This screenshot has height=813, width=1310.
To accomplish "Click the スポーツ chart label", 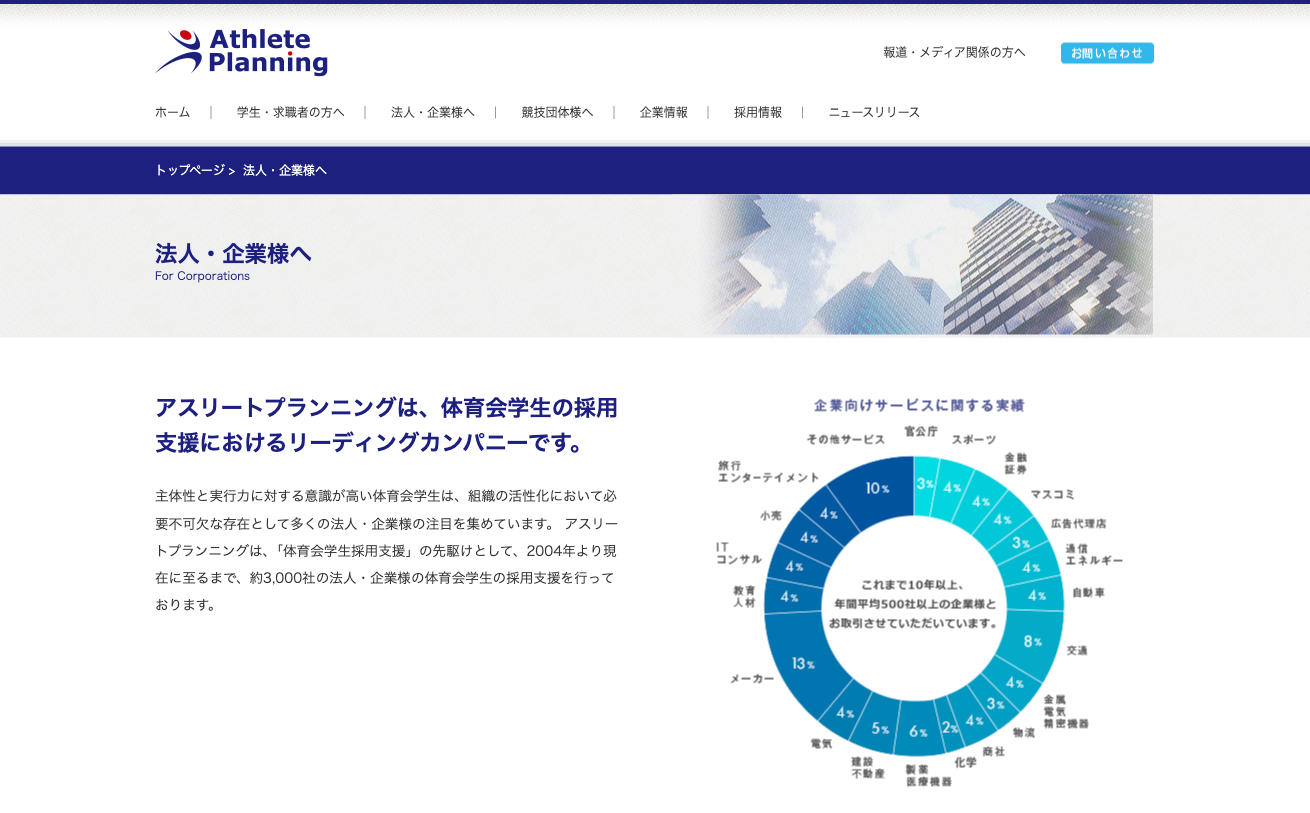I will [x=973, y=439].
